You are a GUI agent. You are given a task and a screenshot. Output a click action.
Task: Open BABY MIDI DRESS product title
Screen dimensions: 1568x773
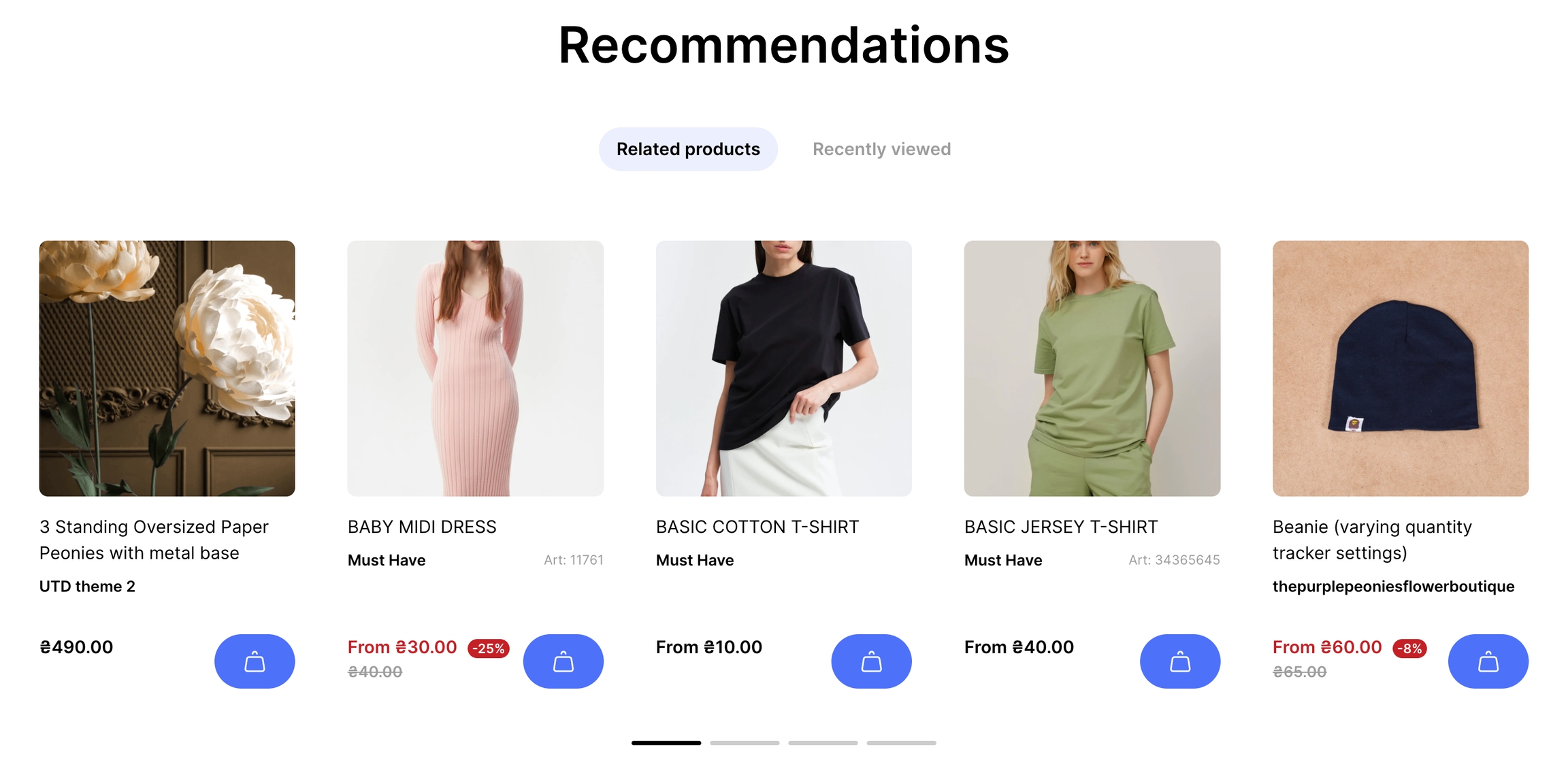pyautogui.click(x=422, y=527)
